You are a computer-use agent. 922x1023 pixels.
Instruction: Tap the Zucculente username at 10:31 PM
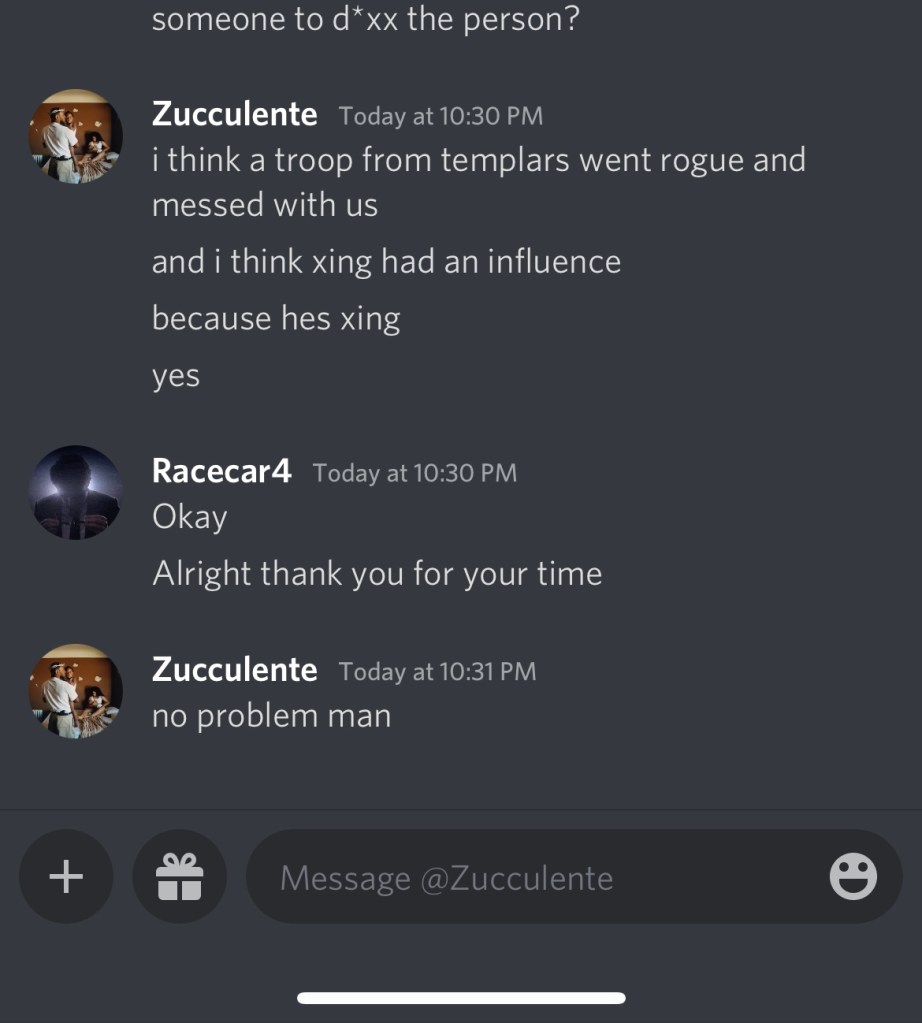tap(234, 670)
